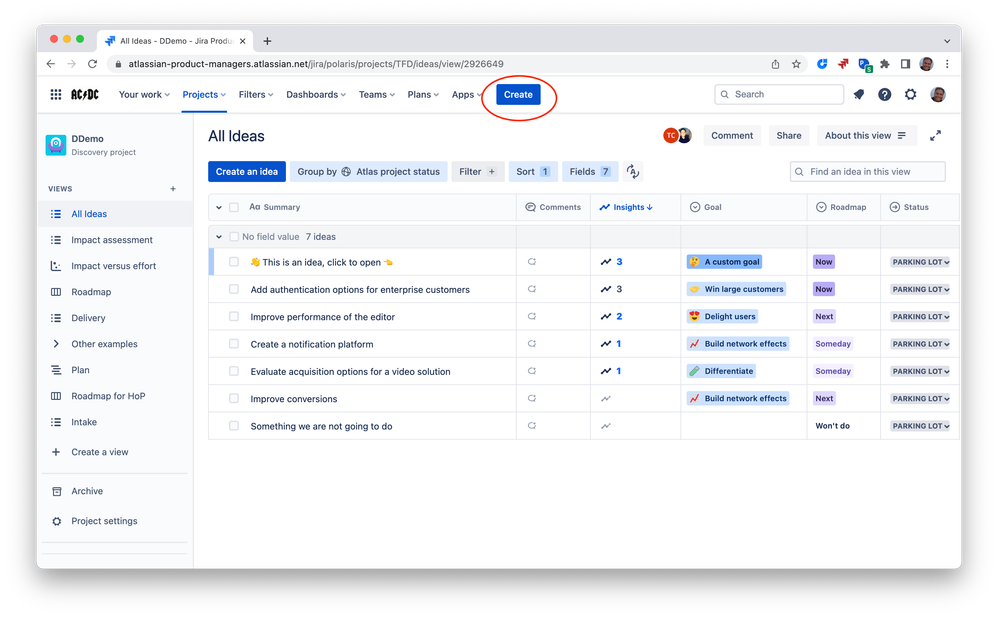Open Chrome three-dot menu
Screen dimensions: 998x617
(x=947, y=64)
